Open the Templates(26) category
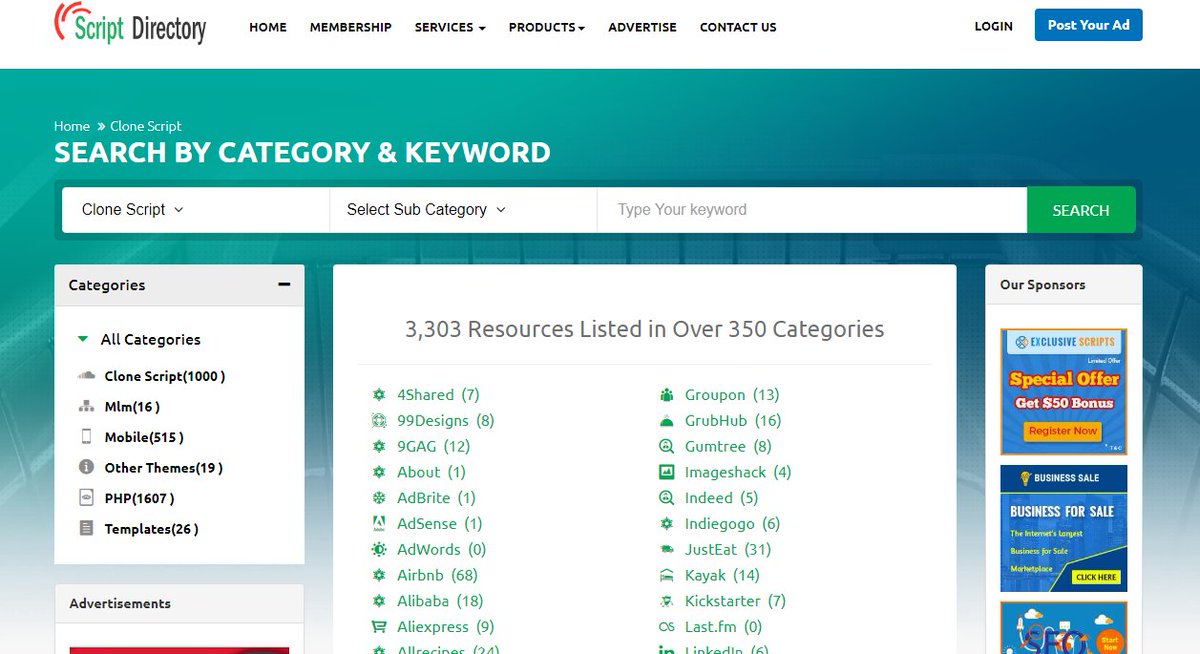The width and height of the screenshot is (1200, 654). pos(151,529)
